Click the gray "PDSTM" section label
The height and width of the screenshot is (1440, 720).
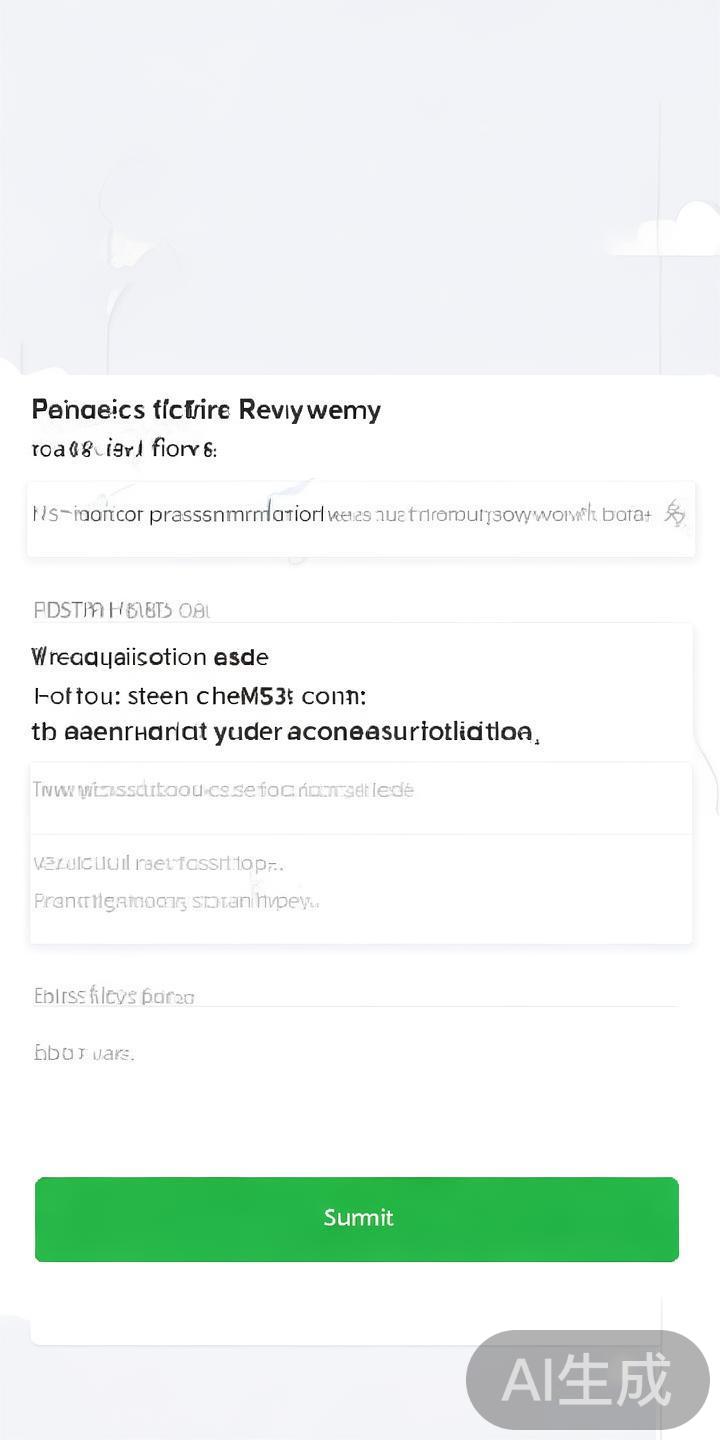tap(121, 609)
